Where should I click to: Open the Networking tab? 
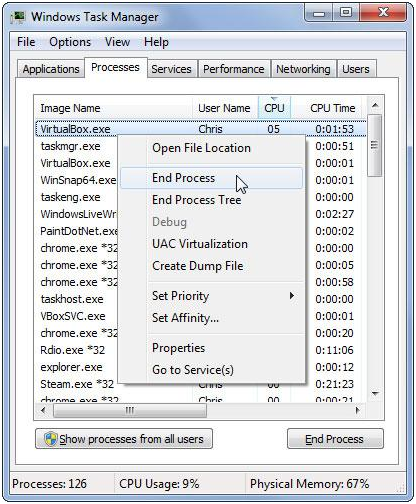[303, 69]
